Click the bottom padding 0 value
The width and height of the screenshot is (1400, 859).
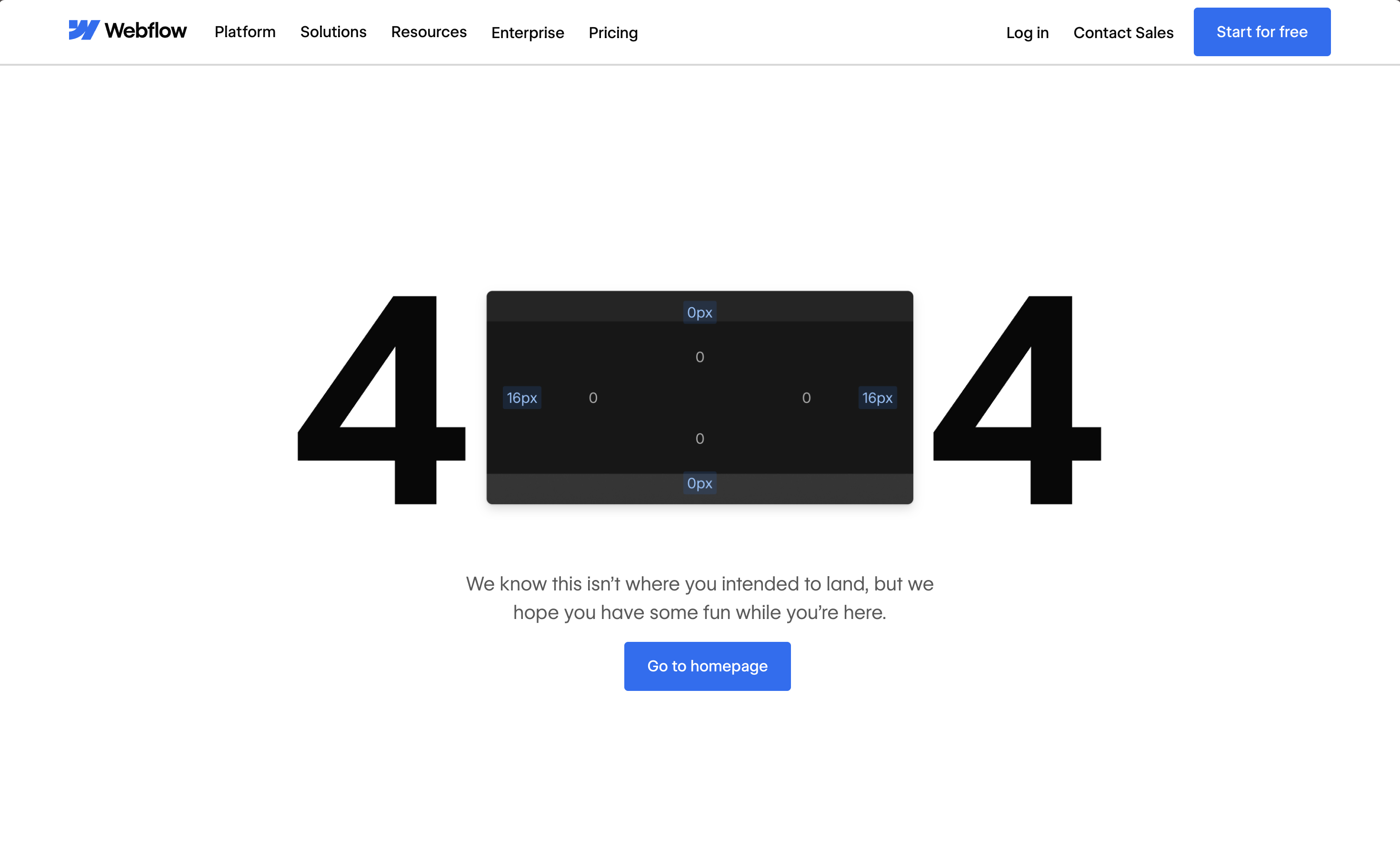(x=700, y=439)
